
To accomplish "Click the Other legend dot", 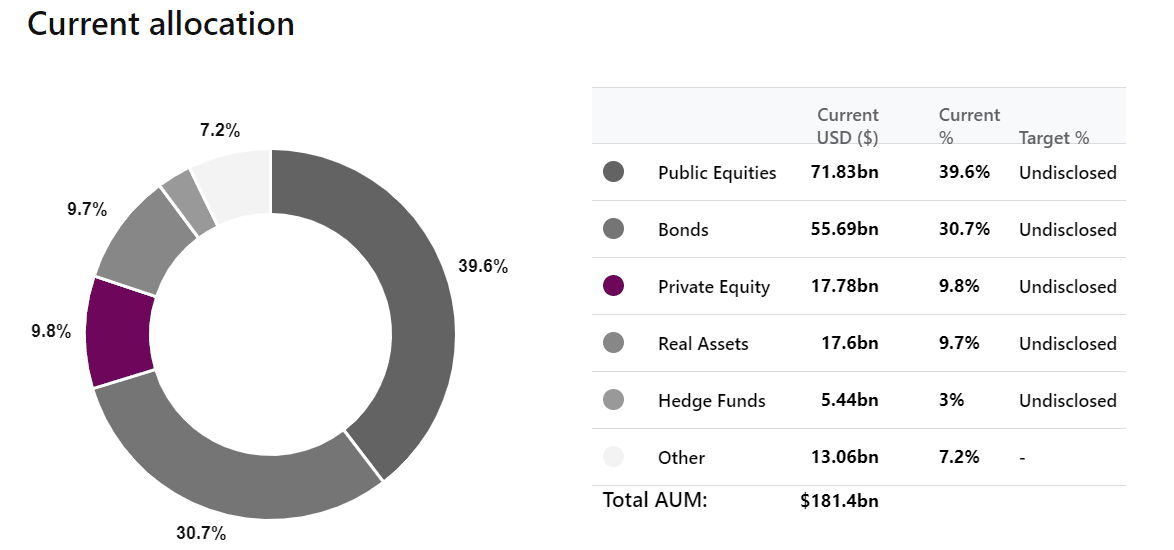I will click(613, 457).
